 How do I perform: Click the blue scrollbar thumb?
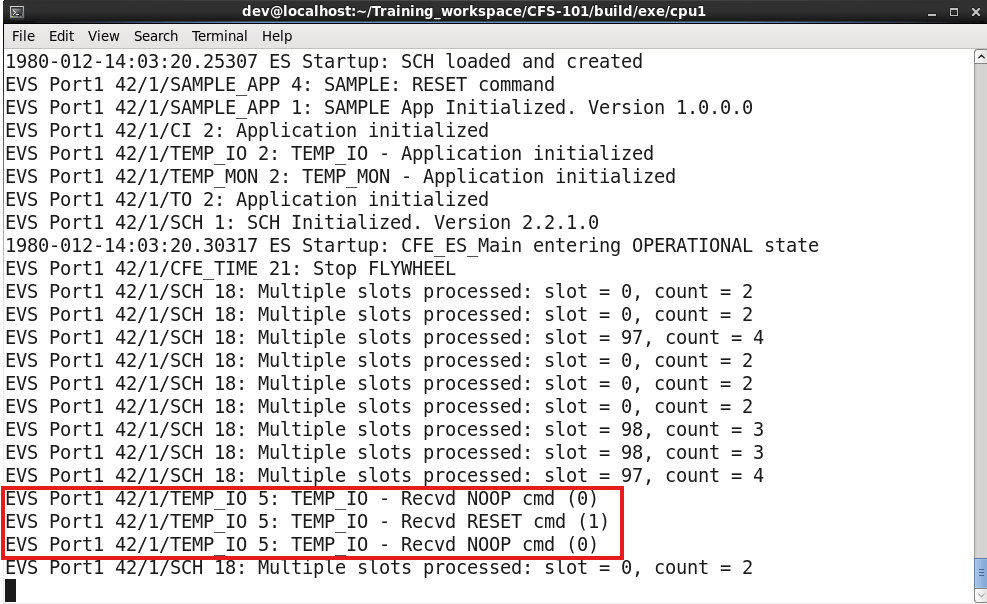click(x=979, y=572)
